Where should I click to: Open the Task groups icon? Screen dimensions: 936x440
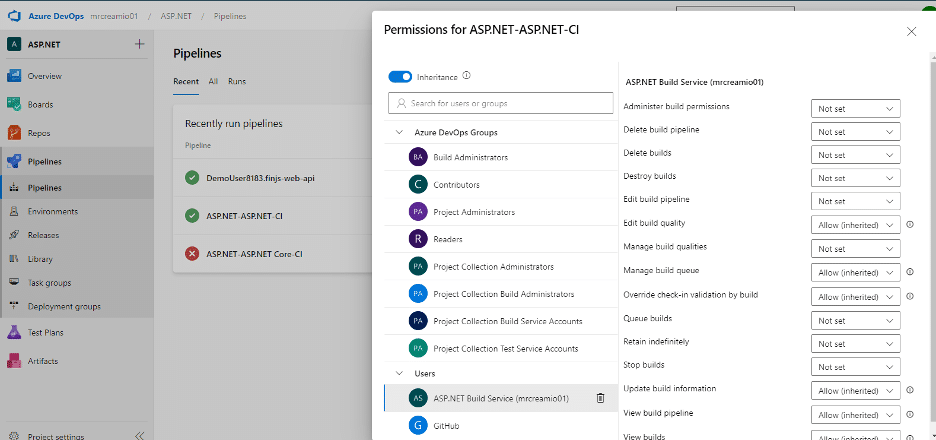(14, 283)
